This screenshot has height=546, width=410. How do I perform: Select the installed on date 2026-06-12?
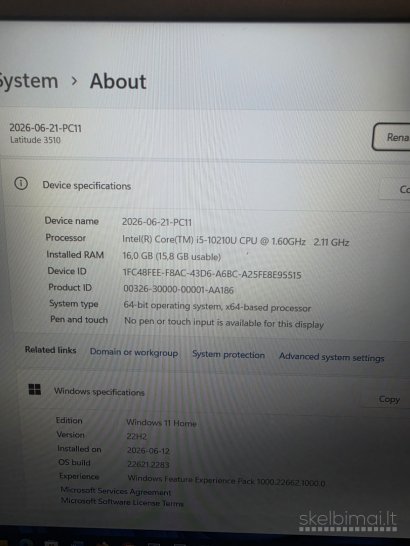click(148, 451)
